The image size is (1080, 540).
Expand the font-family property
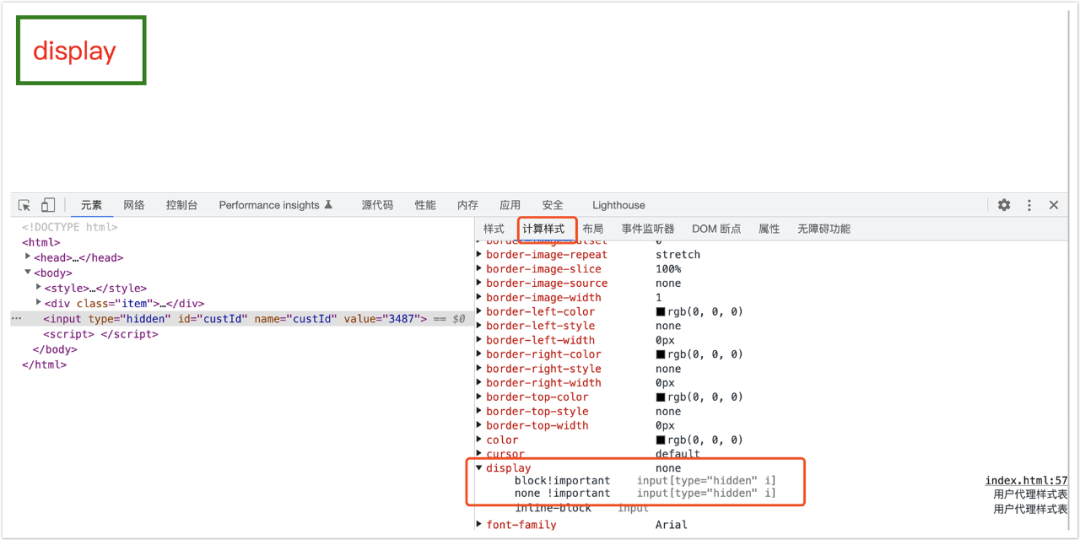[x=479, y=524]
